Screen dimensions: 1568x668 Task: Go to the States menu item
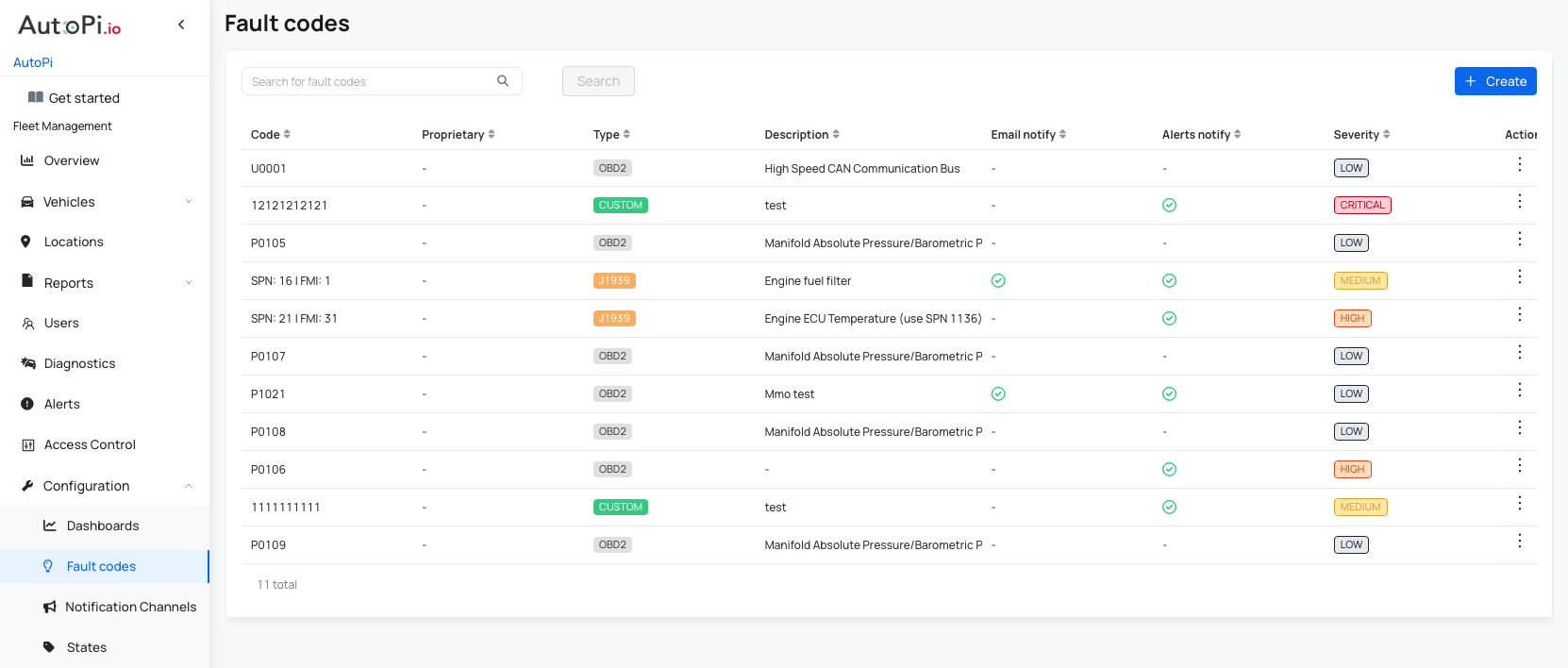(86, 647)
